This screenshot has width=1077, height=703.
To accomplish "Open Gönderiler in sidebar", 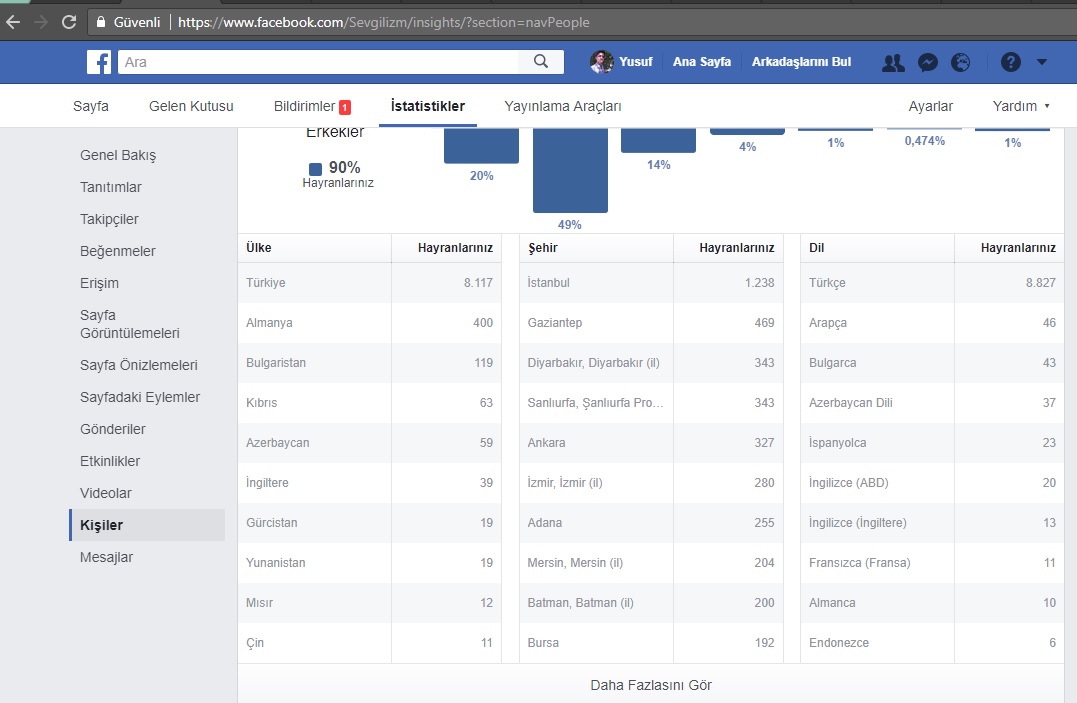I will 113,429.
